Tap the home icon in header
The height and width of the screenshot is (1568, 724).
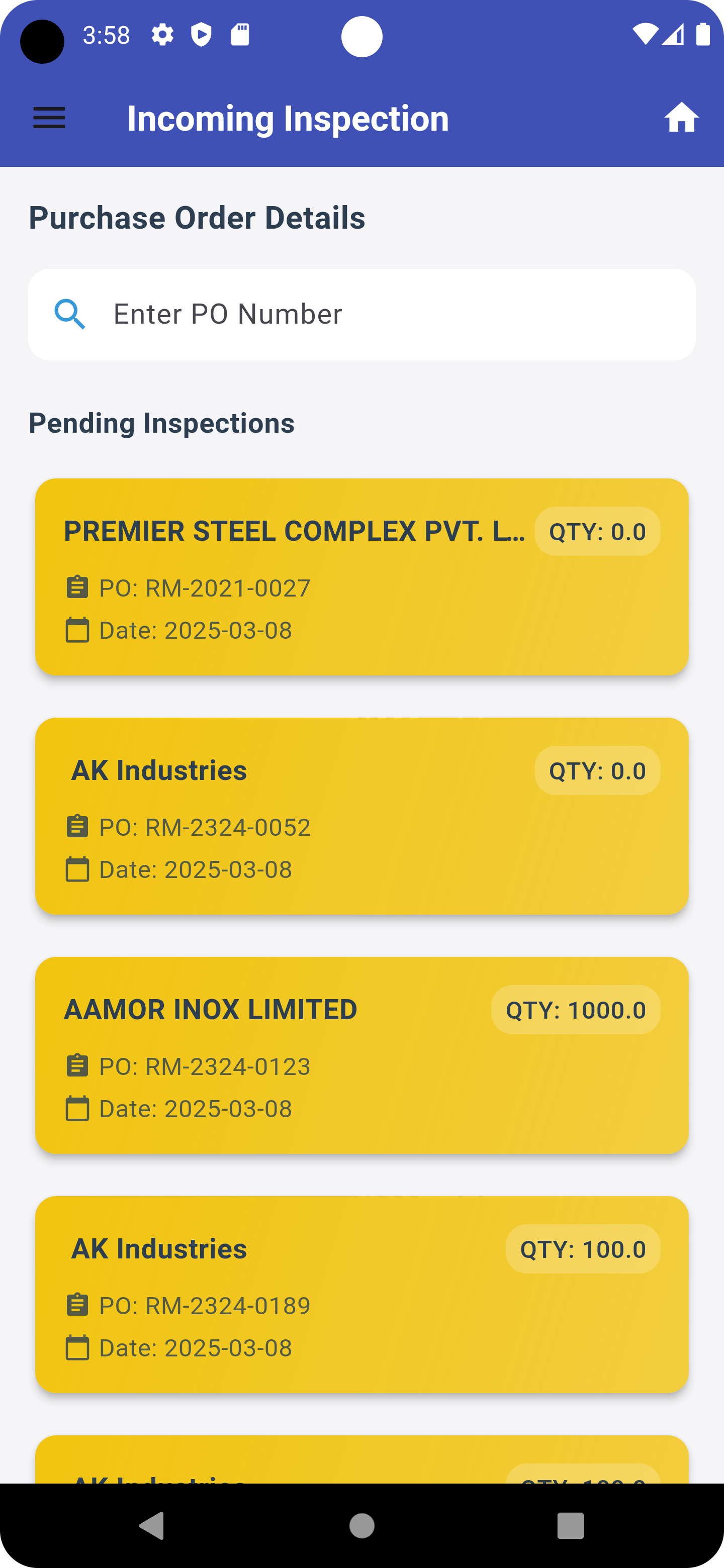point(681,118)
